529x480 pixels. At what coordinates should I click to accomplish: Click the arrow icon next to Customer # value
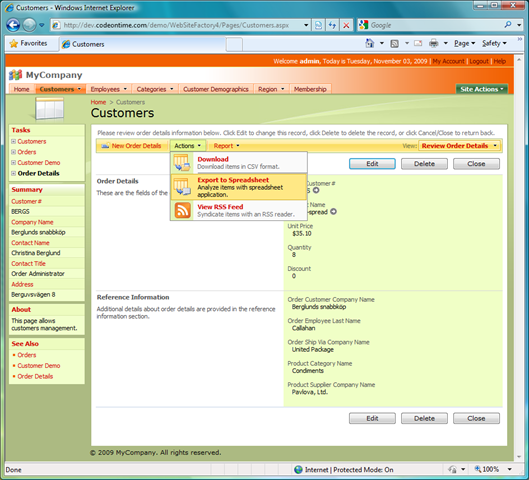pos(316,190)
